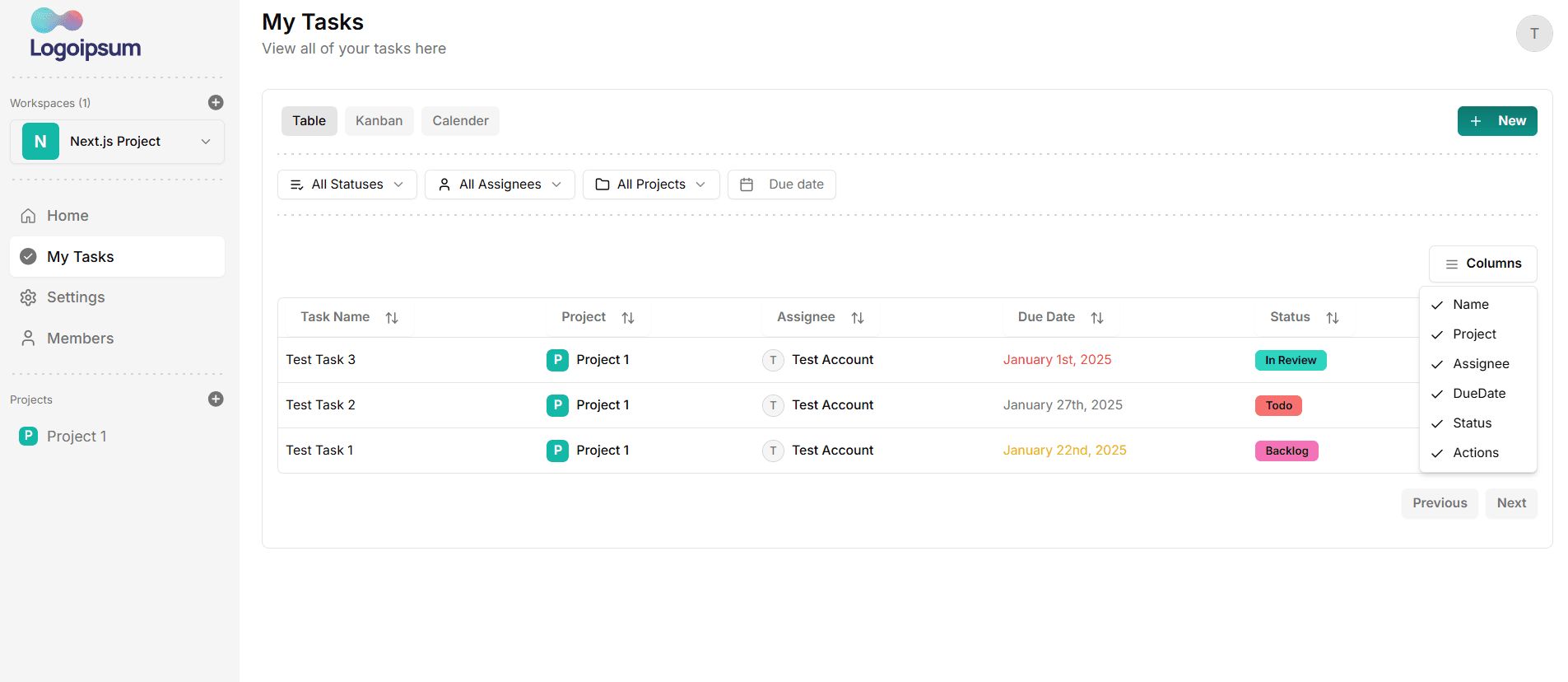This screenshot has width=1568, height=682.
Task: Click the Logoipsum logo
Action: pos(86,34)
